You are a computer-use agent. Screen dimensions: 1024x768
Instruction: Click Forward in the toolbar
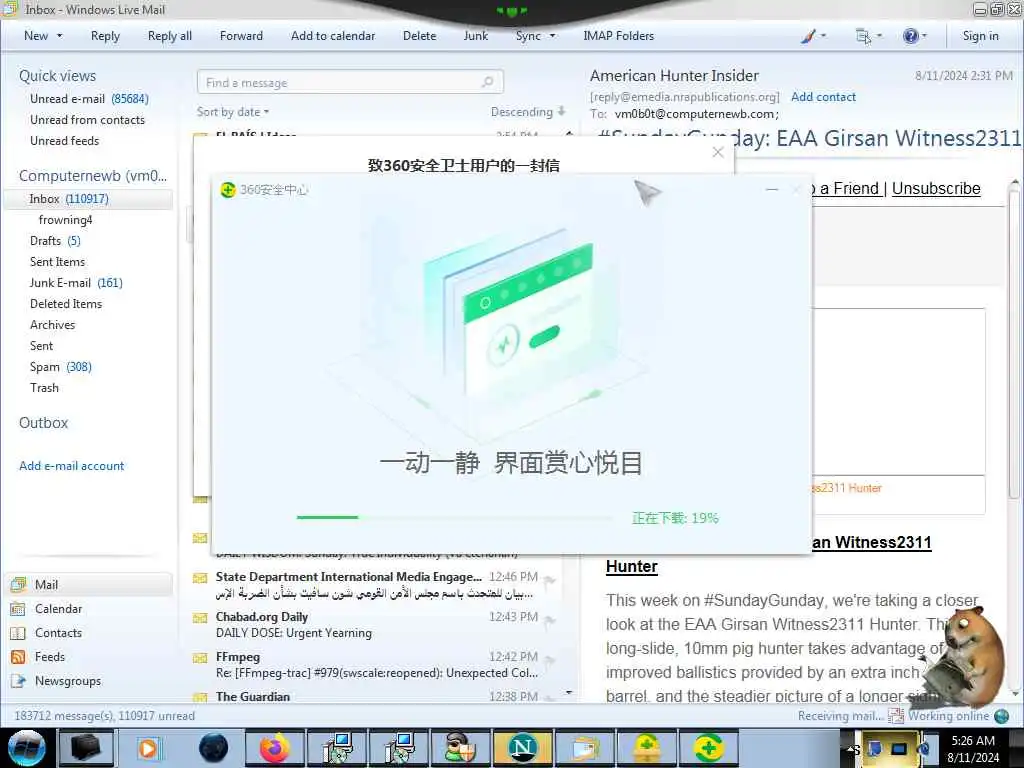point(241,36)
